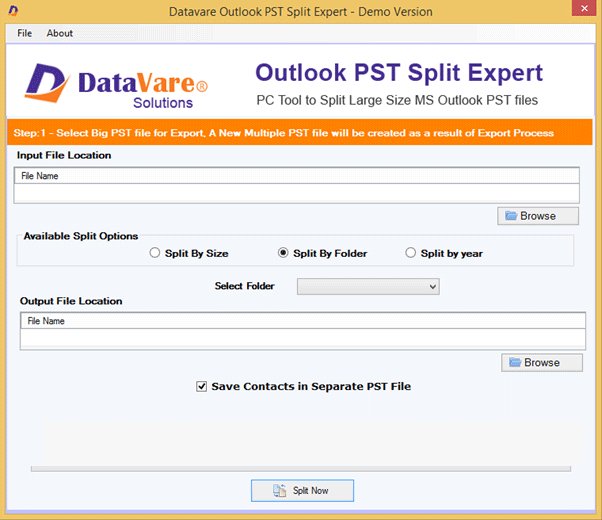
Task: Open the About menu
Action: (60, 33)
